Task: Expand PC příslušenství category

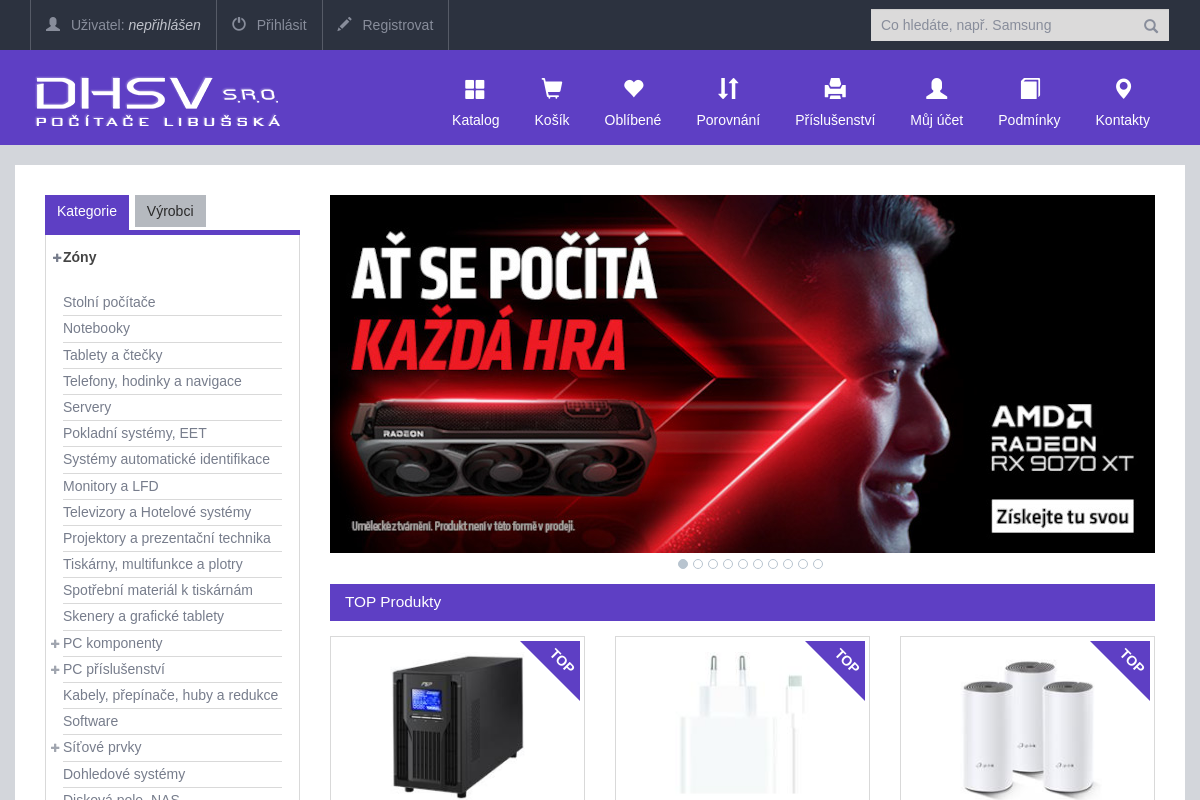Action: 55,669
